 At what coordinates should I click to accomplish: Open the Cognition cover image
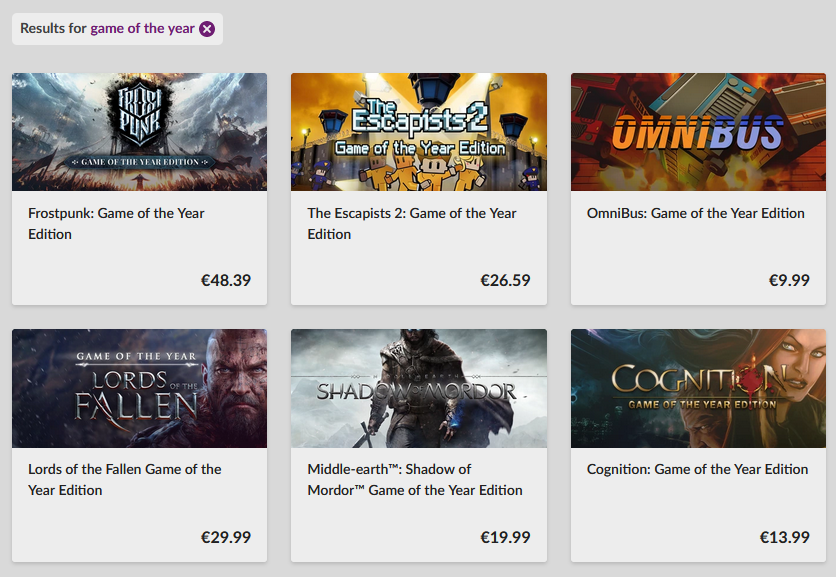coord(698,388)
